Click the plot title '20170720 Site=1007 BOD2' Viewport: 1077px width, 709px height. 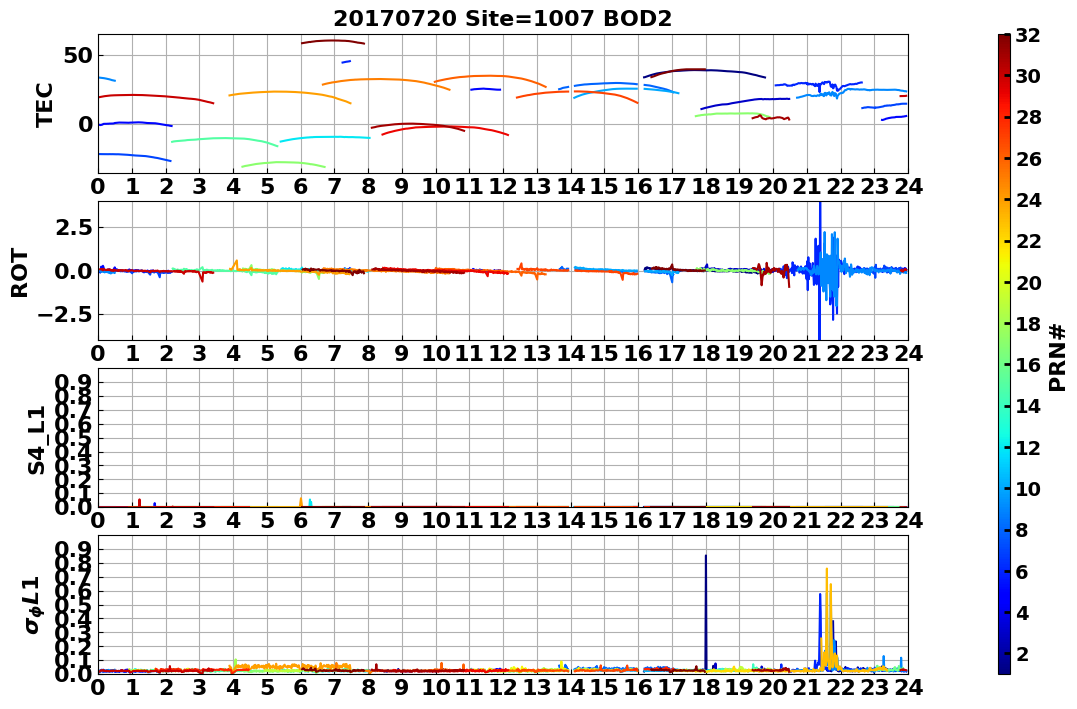[x=503, y=19]
